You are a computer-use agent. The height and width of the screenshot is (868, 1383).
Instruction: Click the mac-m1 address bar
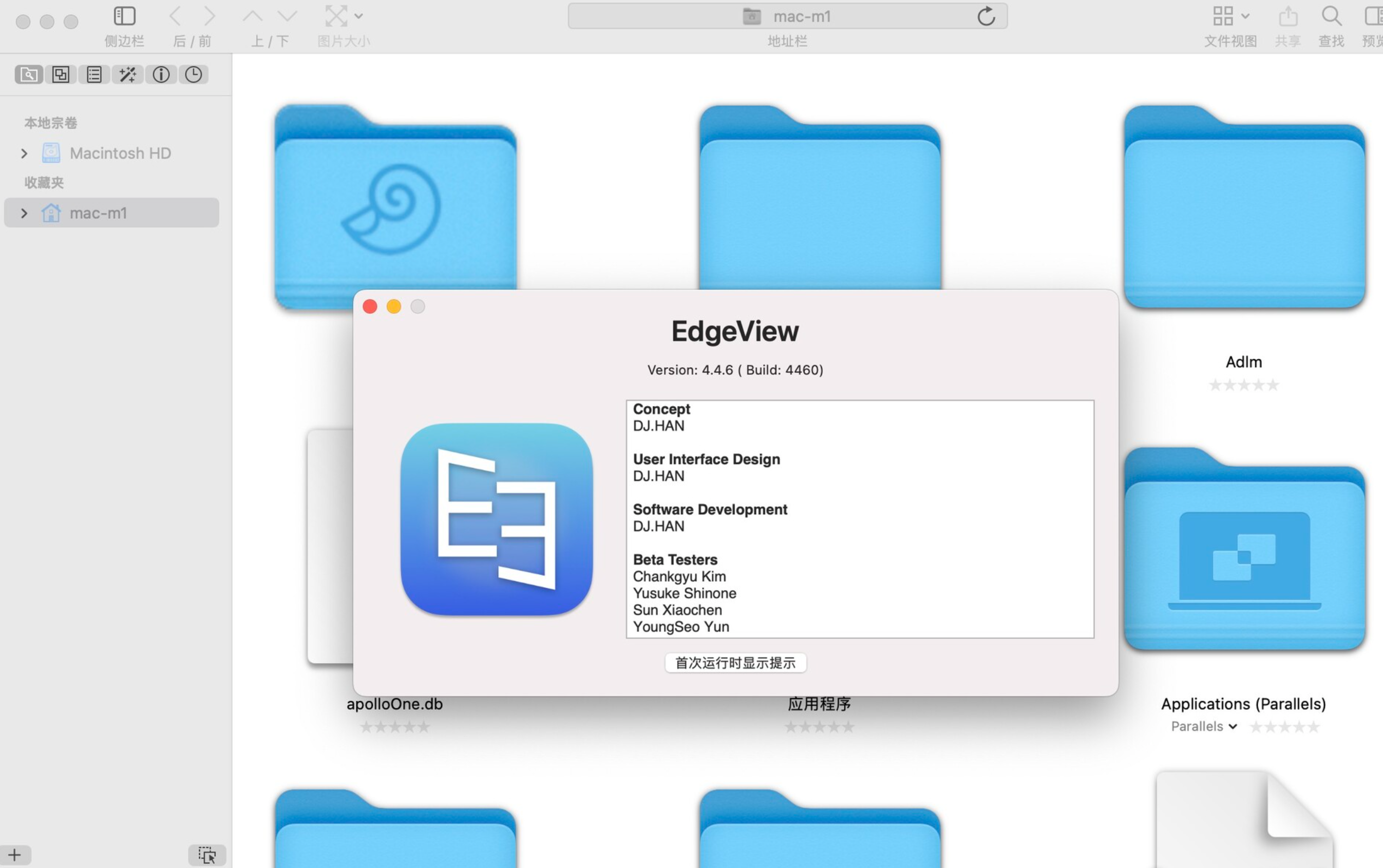tap(787, 16)
